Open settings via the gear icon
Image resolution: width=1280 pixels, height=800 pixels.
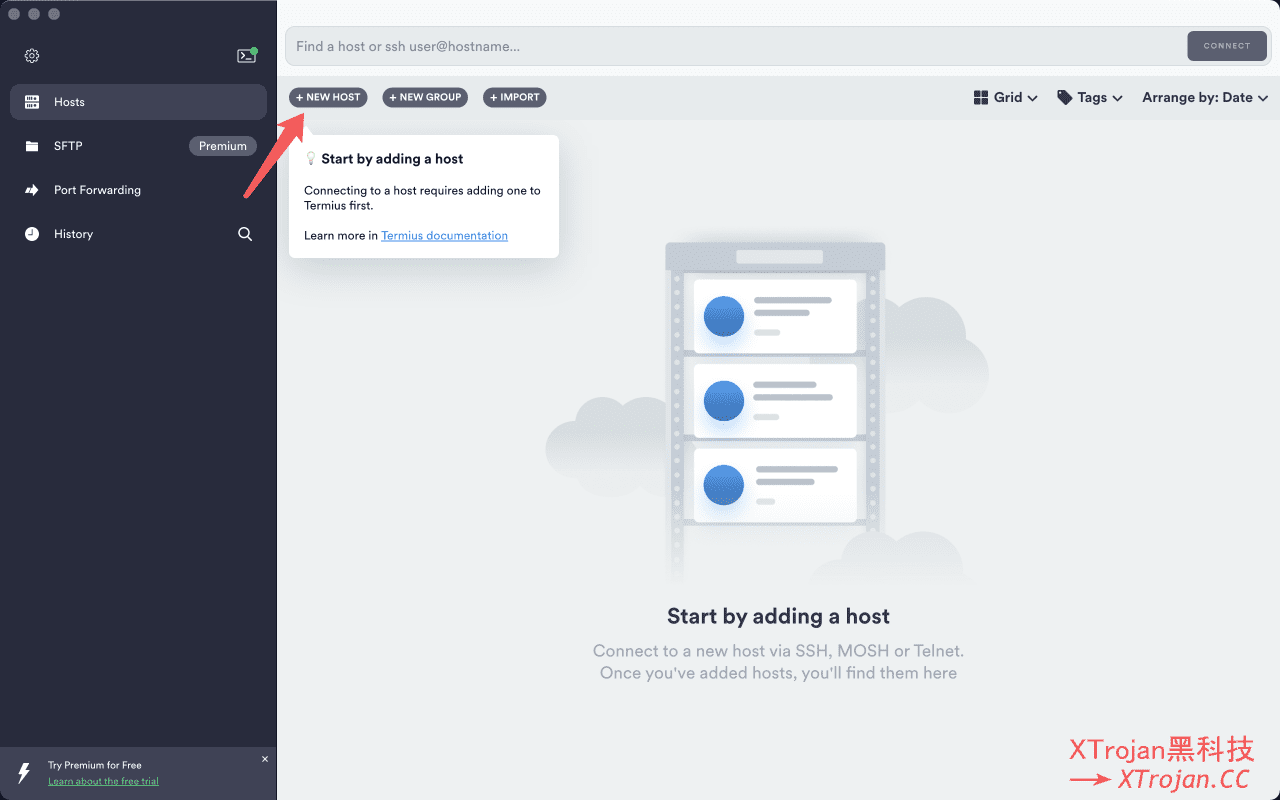(x=32, y=56)
